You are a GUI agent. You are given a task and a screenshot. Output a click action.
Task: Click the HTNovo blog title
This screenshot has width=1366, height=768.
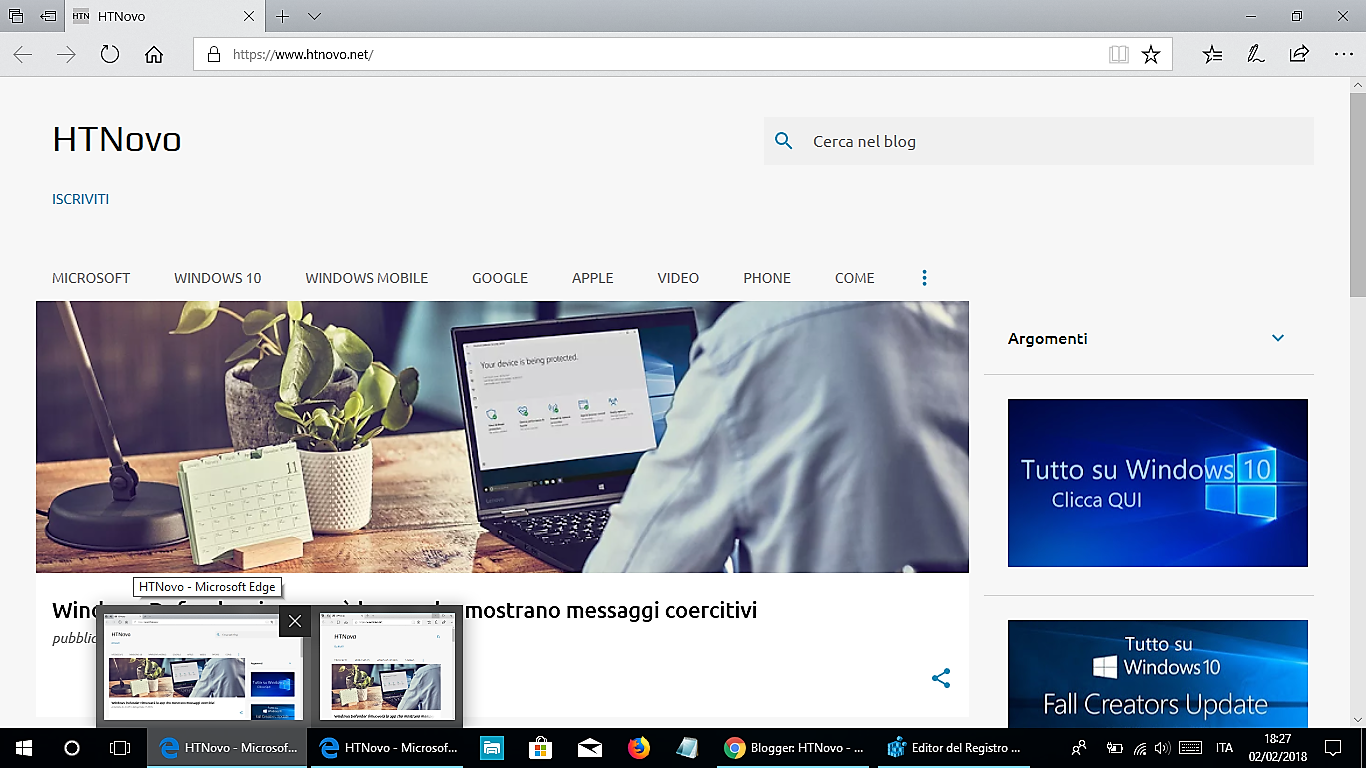point(117,139)
